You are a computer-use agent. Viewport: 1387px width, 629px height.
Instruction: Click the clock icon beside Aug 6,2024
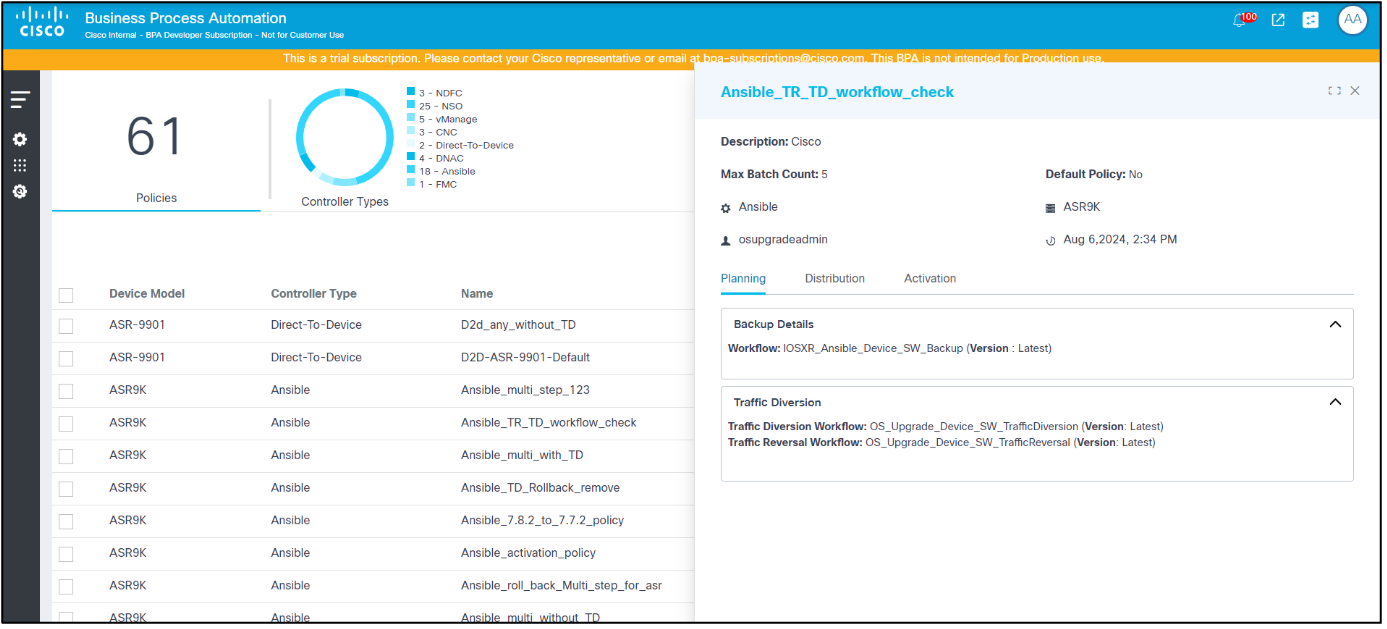pos(1050,241)
